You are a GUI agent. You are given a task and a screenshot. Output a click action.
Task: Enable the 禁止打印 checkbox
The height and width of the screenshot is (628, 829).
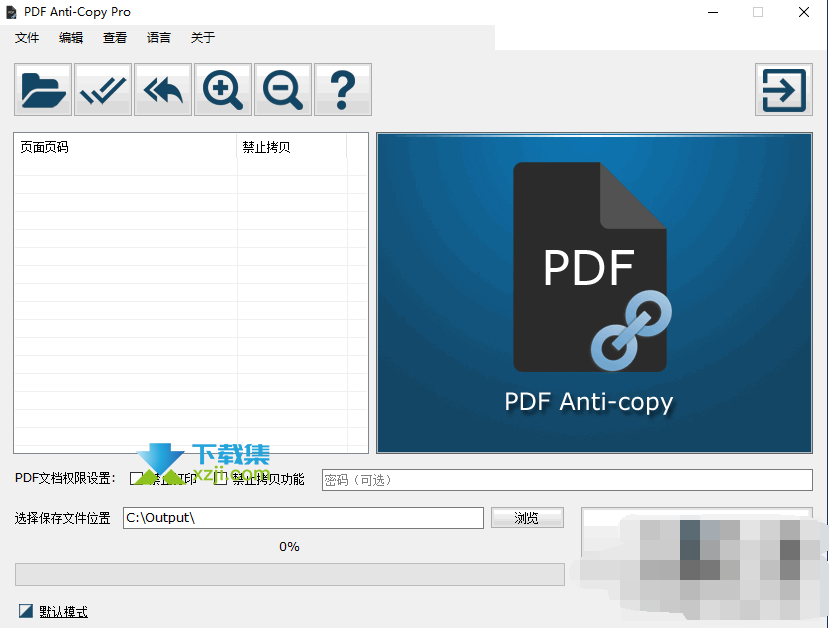pyautogui.click(x=136, y=479)
